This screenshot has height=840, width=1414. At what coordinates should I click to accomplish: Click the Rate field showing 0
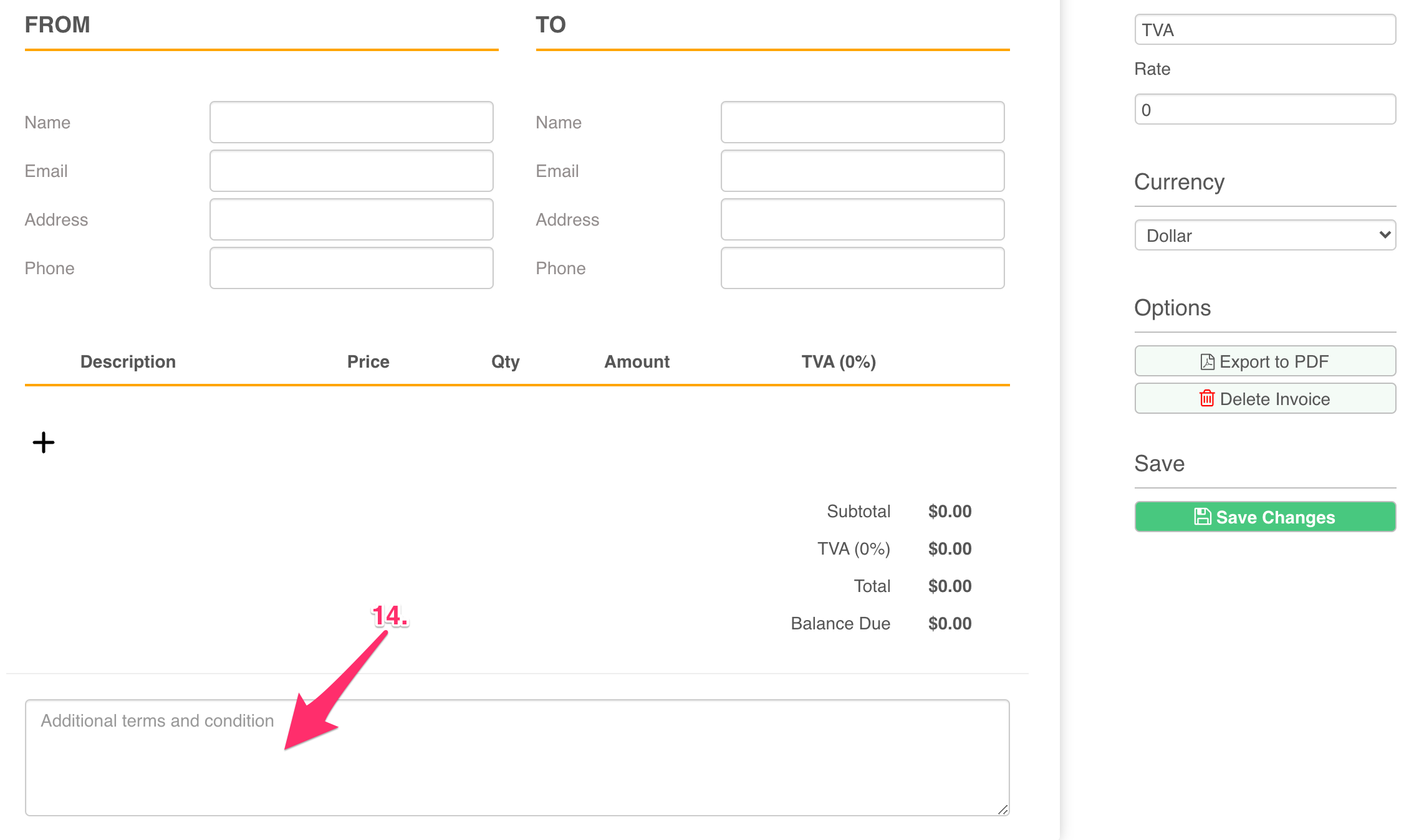click(1264, 109)
